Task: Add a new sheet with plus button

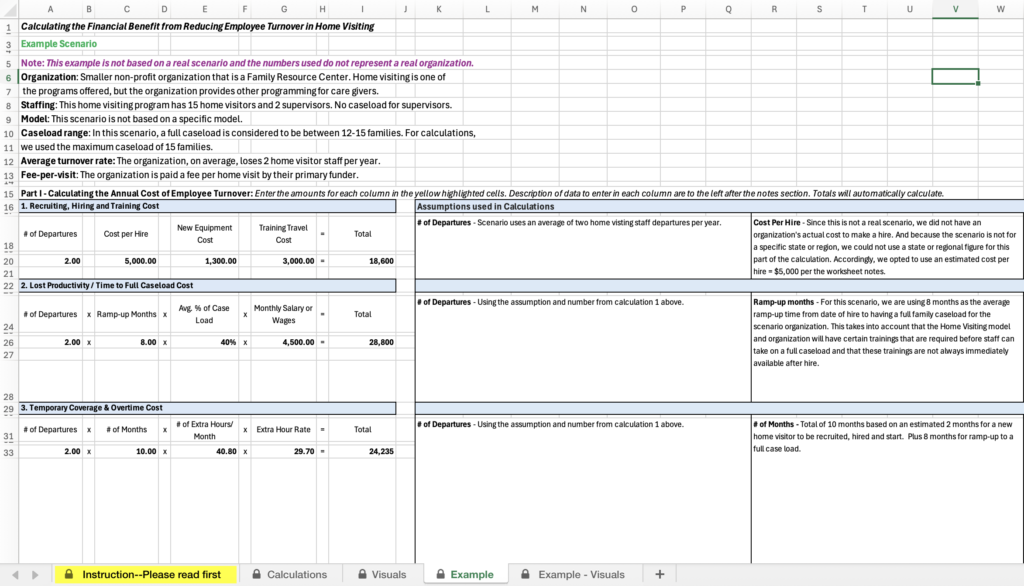Action: tap(660, 574)
